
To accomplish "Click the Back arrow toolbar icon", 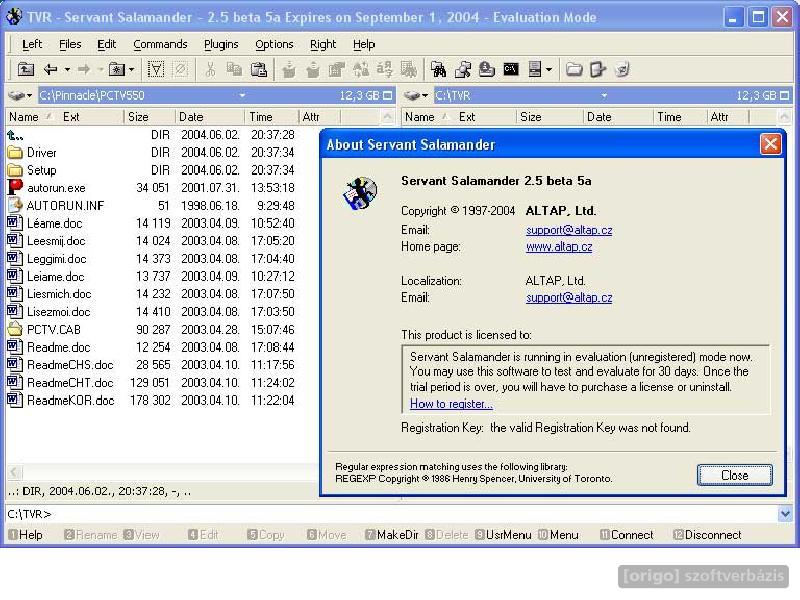I will [x=51, y=69].
